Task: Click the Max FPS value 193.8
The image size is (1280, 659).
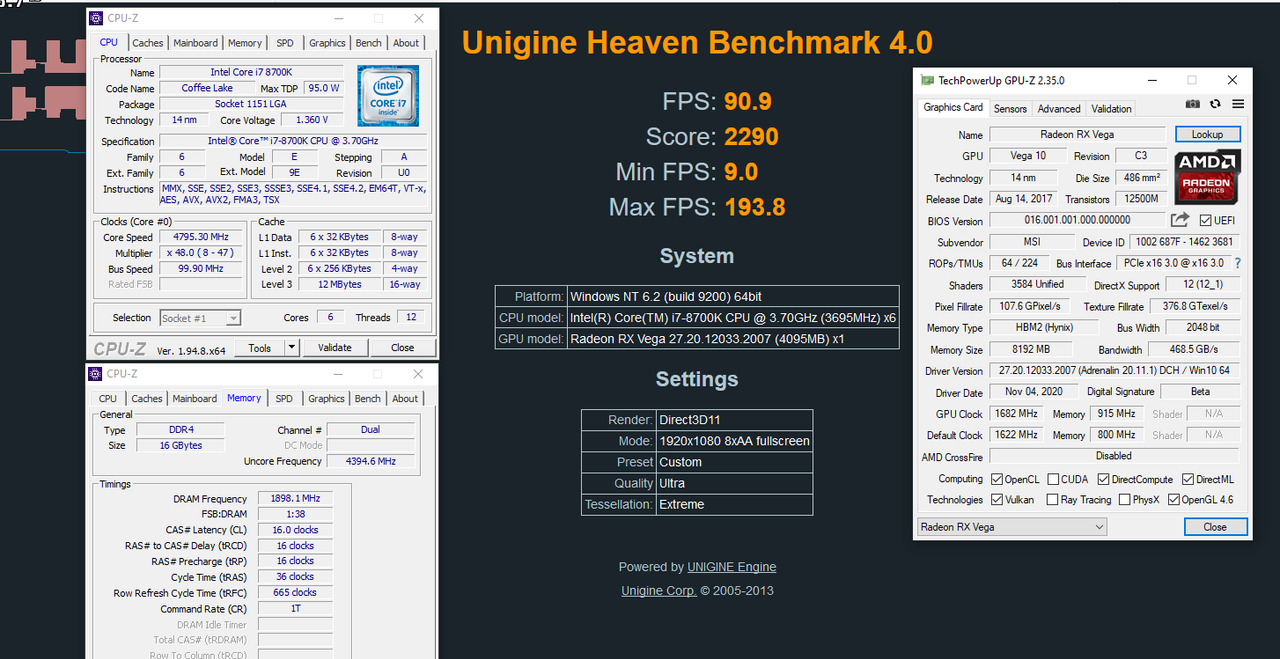Action: pos(754,208)
